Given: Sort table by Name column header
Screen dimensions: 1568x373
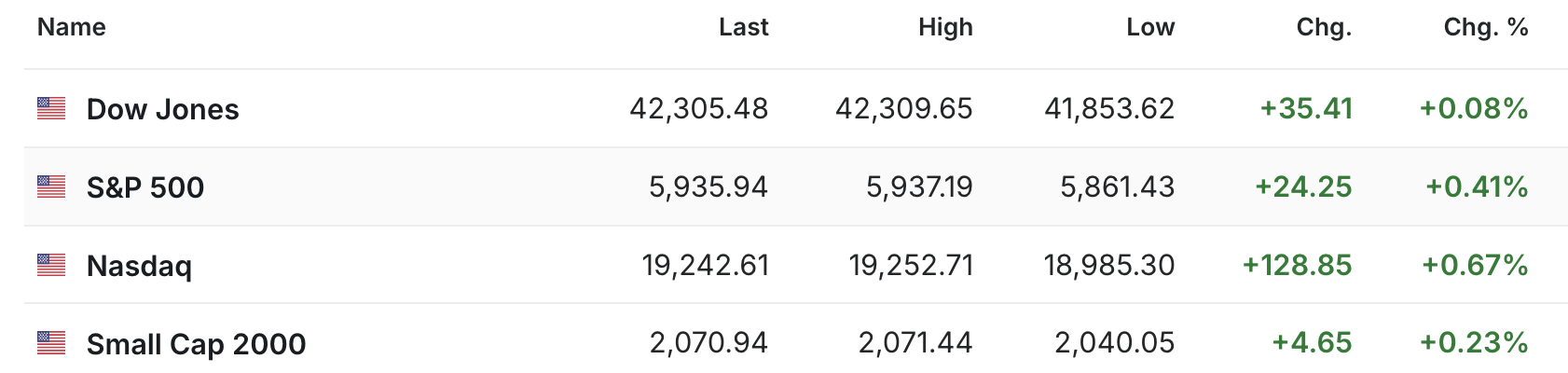Looking at the screenshot, I should 72,27.
